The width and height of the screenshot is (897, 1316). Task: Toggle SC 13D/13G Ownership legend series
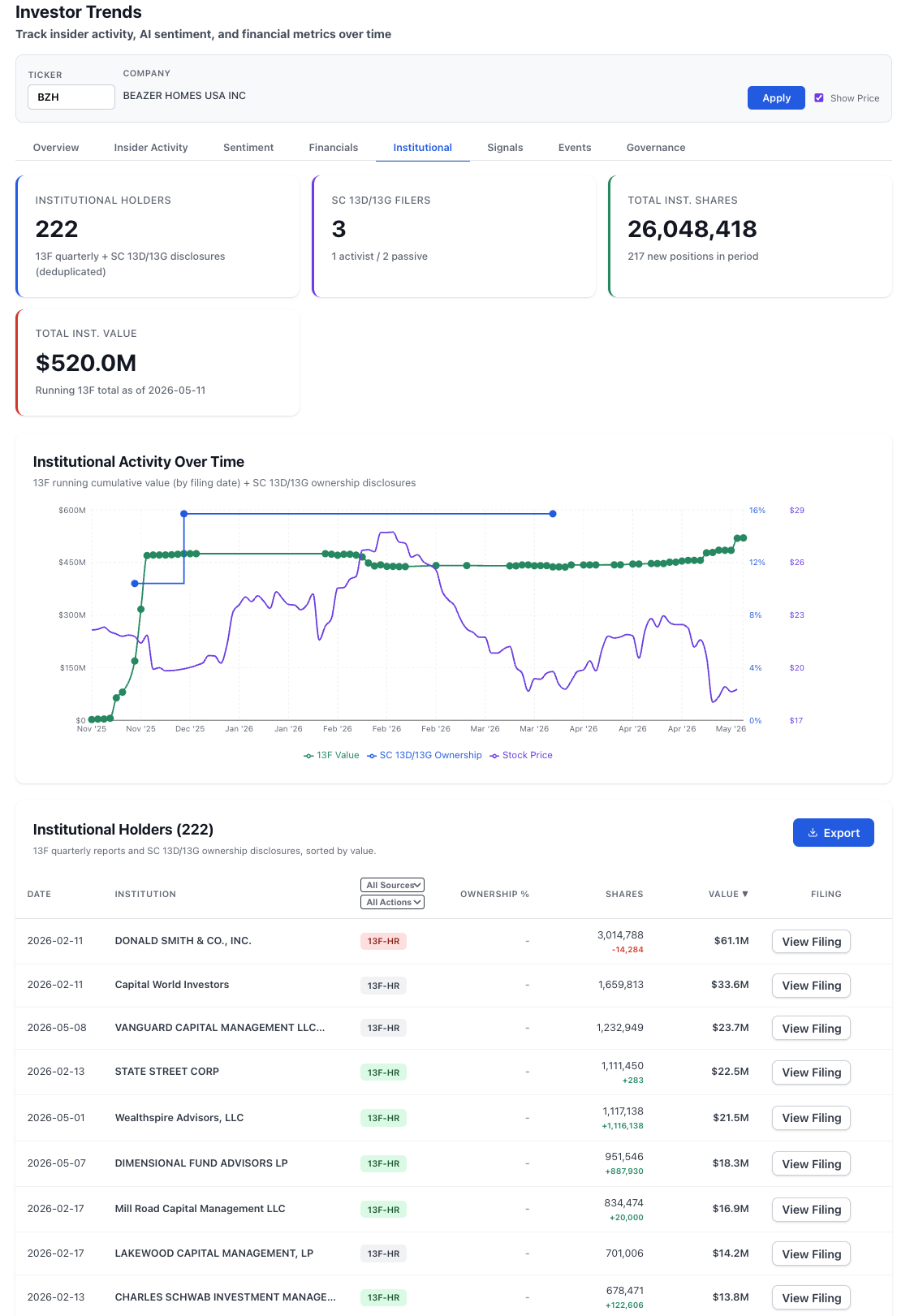coord(424,755)
